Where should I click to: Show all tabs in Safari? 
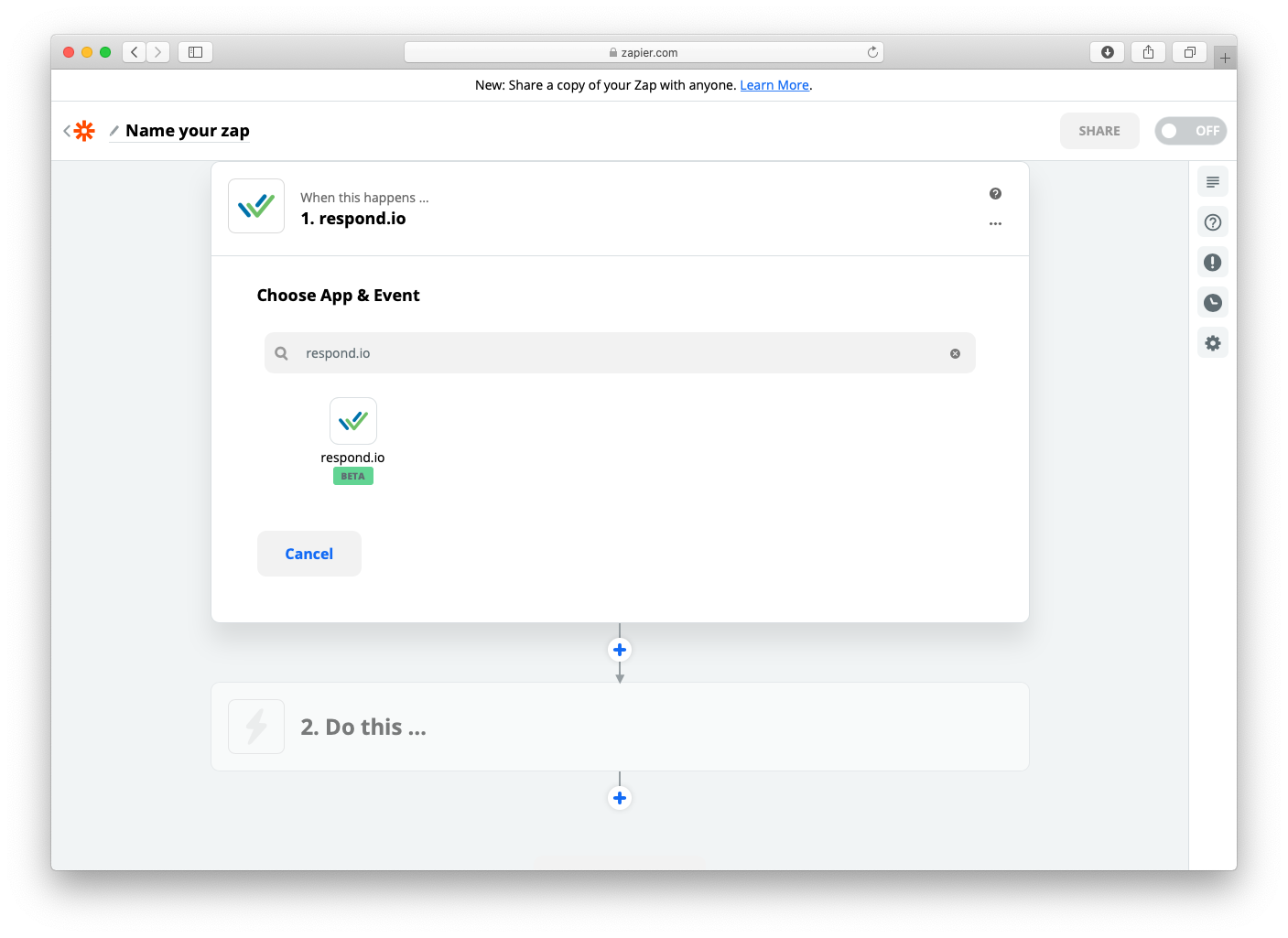point(1189,52)
